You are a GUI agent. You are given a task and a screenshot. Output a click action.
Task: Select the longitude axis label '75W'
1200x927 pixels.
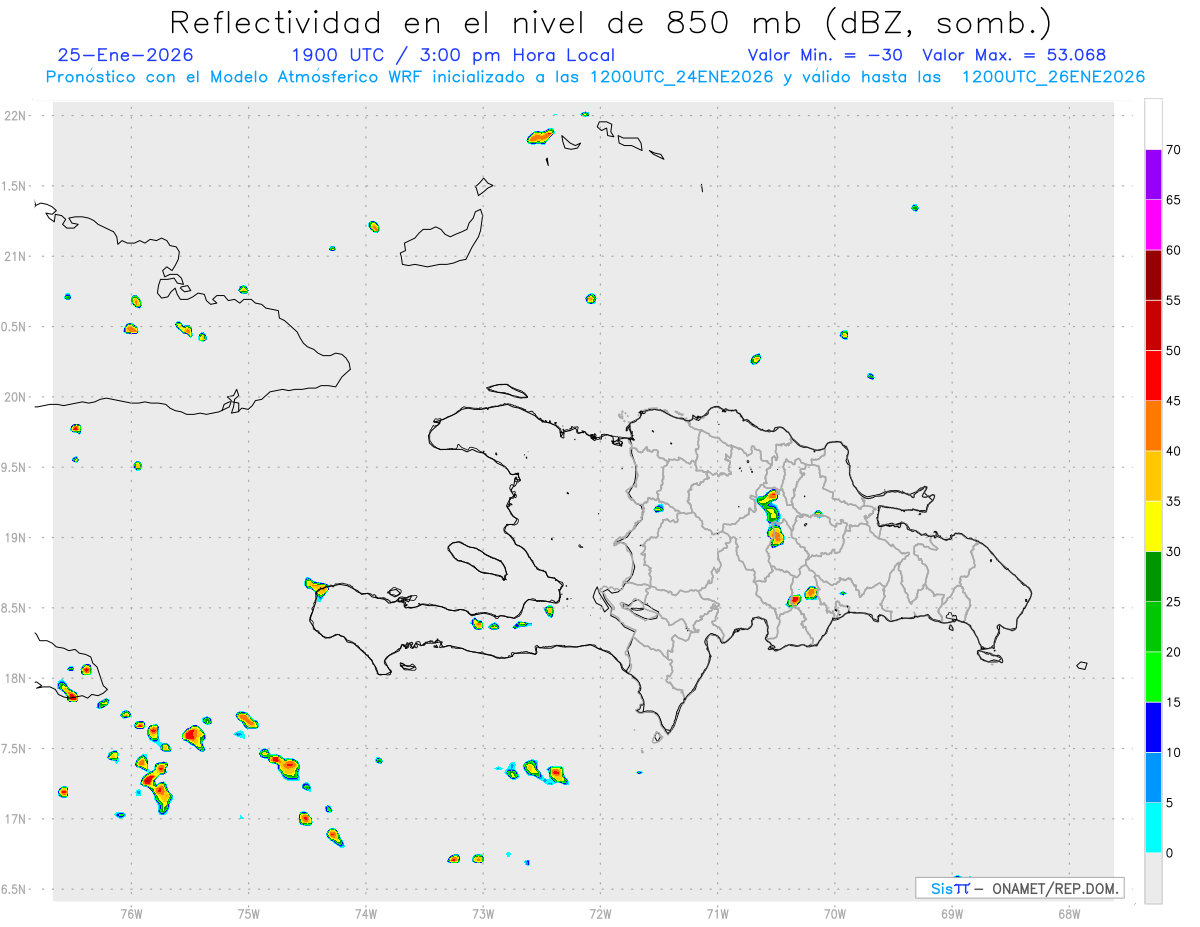[248, 913]
